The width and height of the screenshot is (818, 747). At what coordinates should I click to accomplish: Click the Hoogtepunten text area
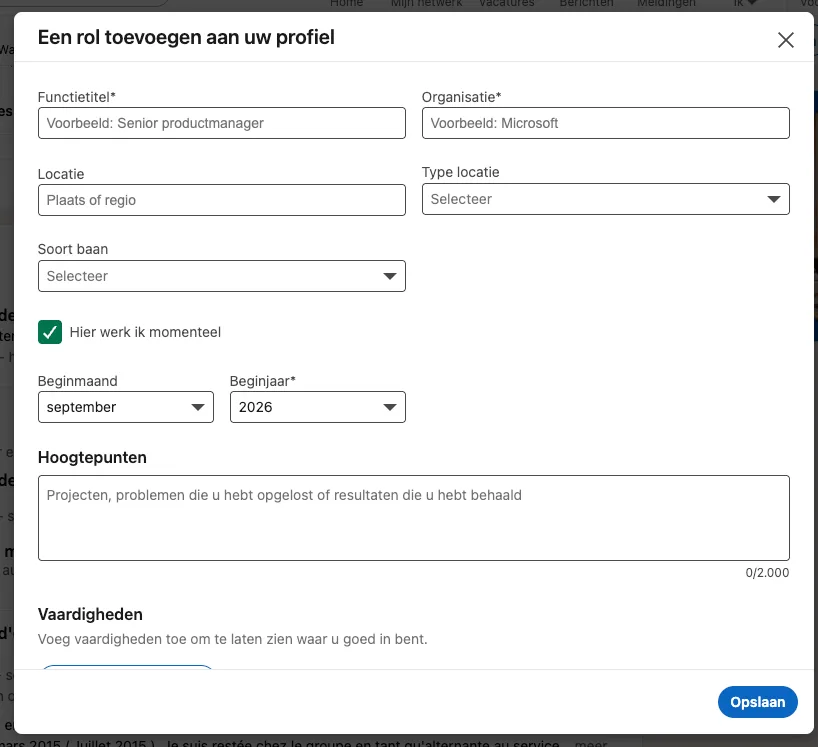[x=414, y=518]
